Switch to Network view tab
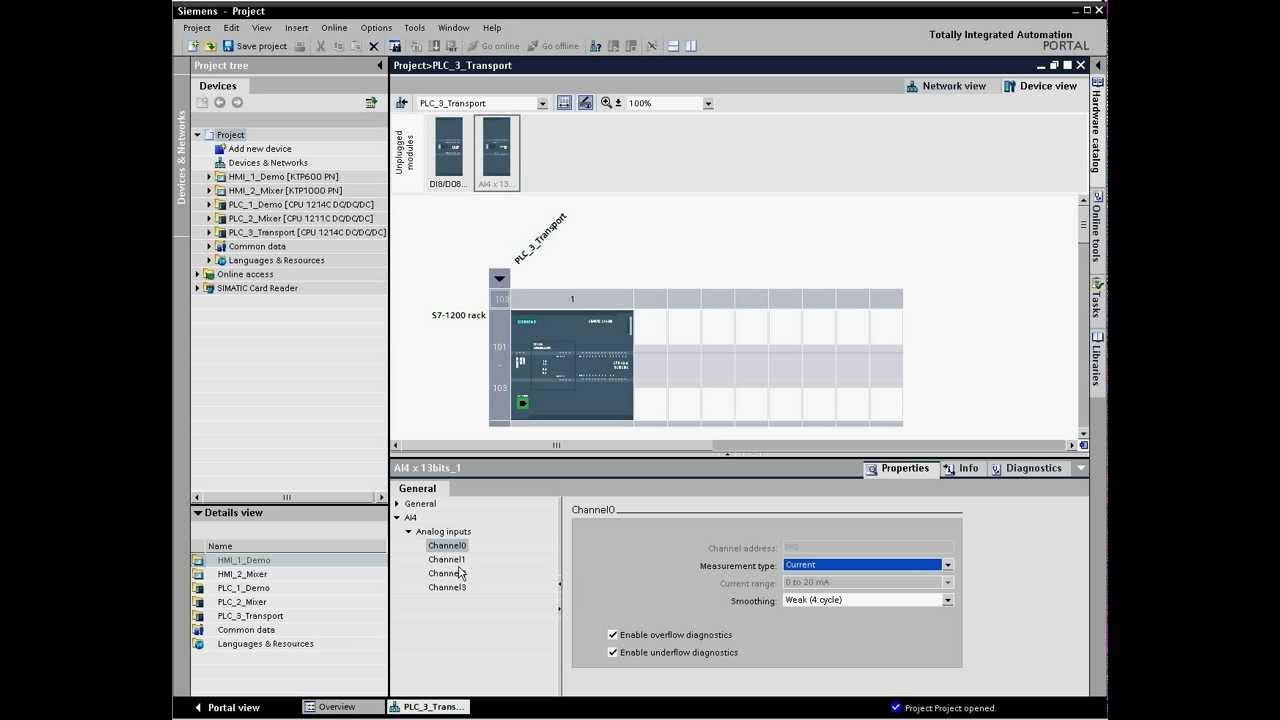Screen dimensions: 1280x720 946,86
